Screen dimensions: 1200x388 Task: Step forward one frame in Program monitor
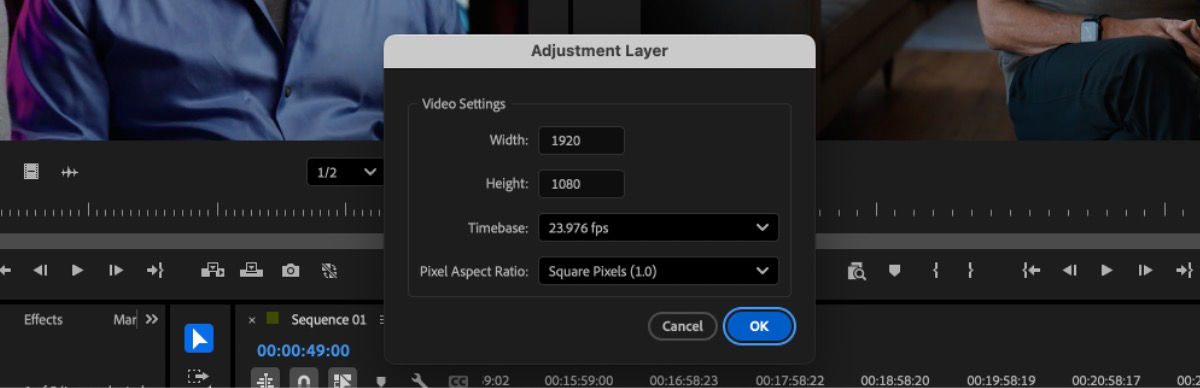click(x=1146, y=270)
